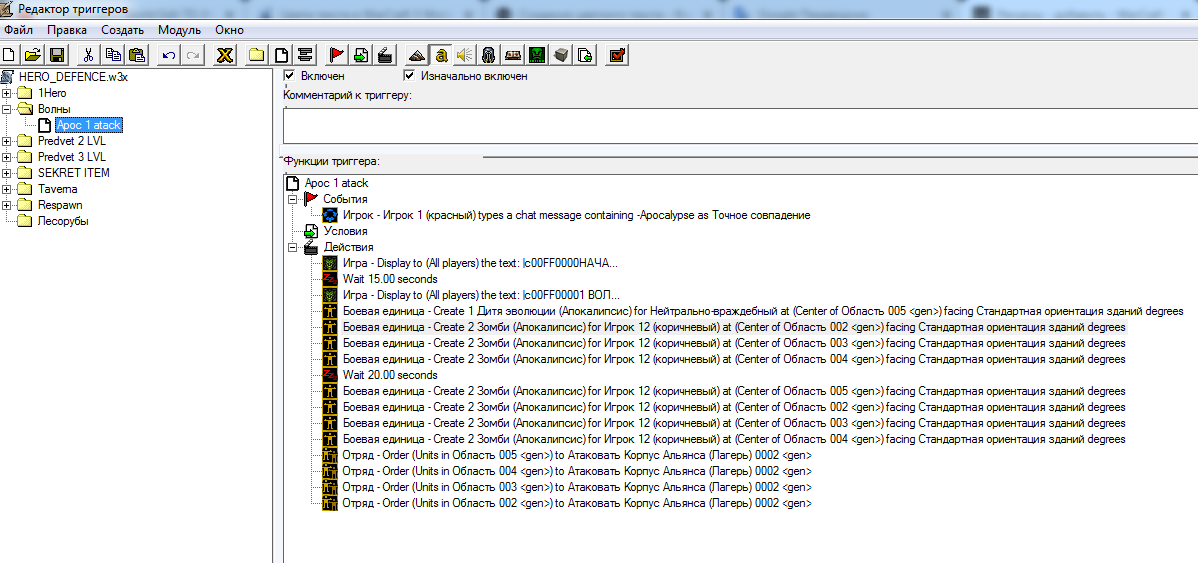Save the map with the floppy disk icon

pyautogui.click(x=57, y=54)
